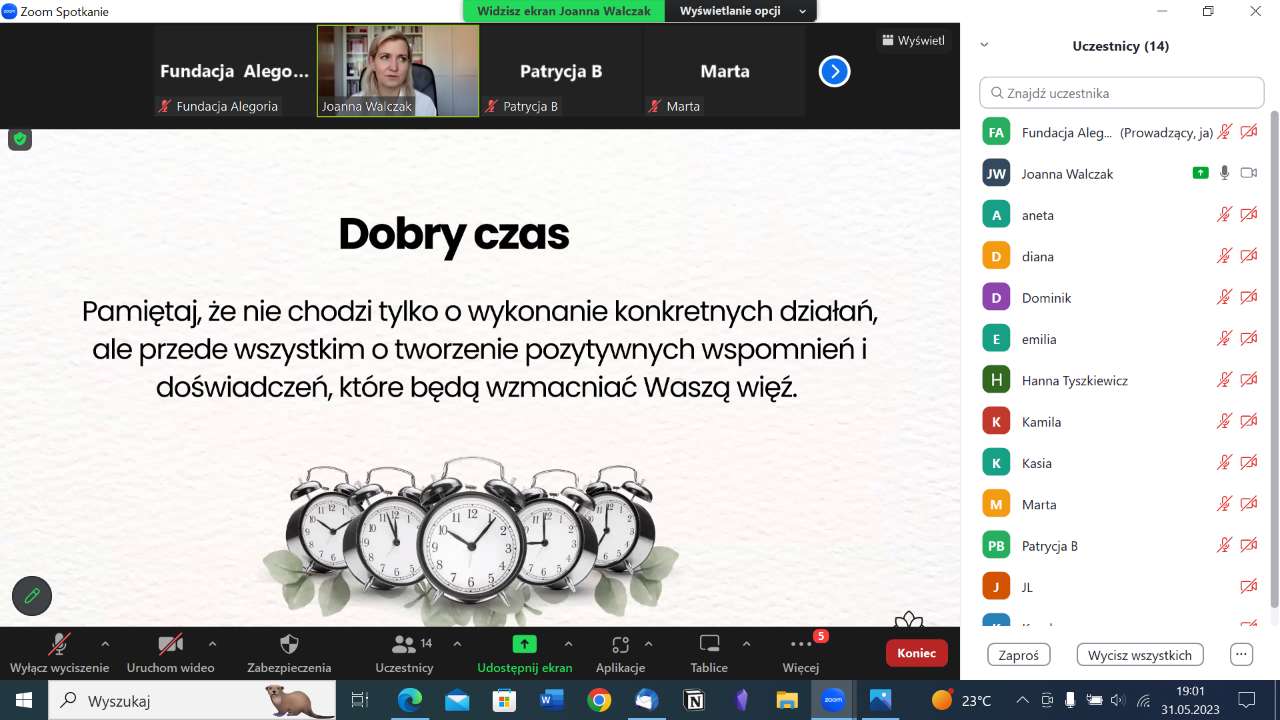Screen dimensions: 1280x720
Task: Toggle microphone mute for participant aneta
Action: pyautogui.click(x=1223, y=215)
